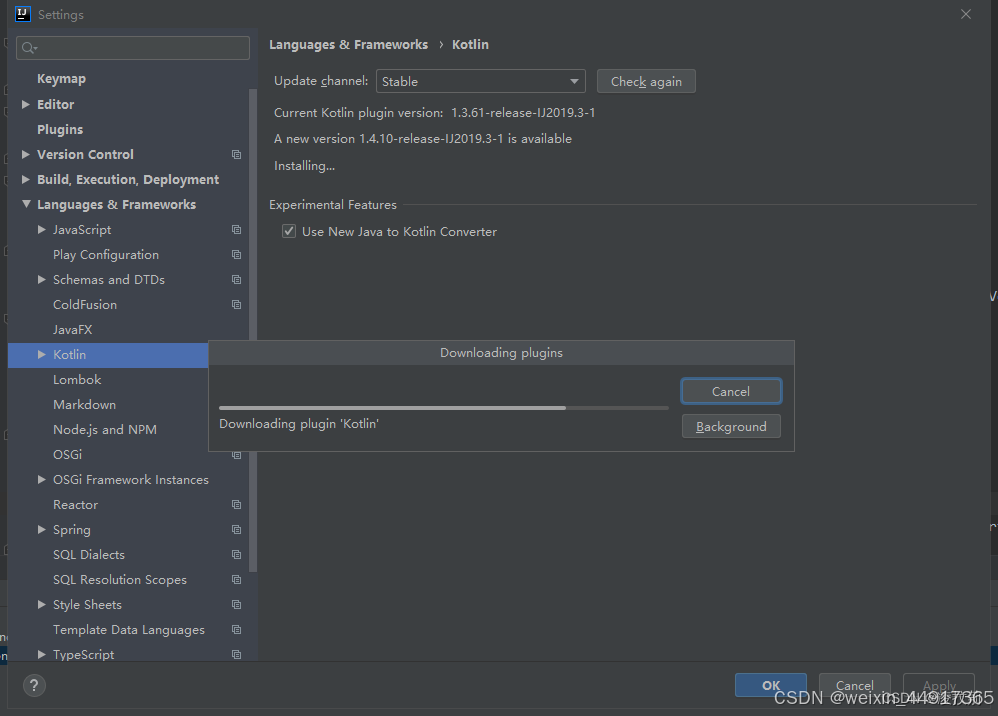
Task: Click the project-level icon beside Version Control
Action: point(236,155)
